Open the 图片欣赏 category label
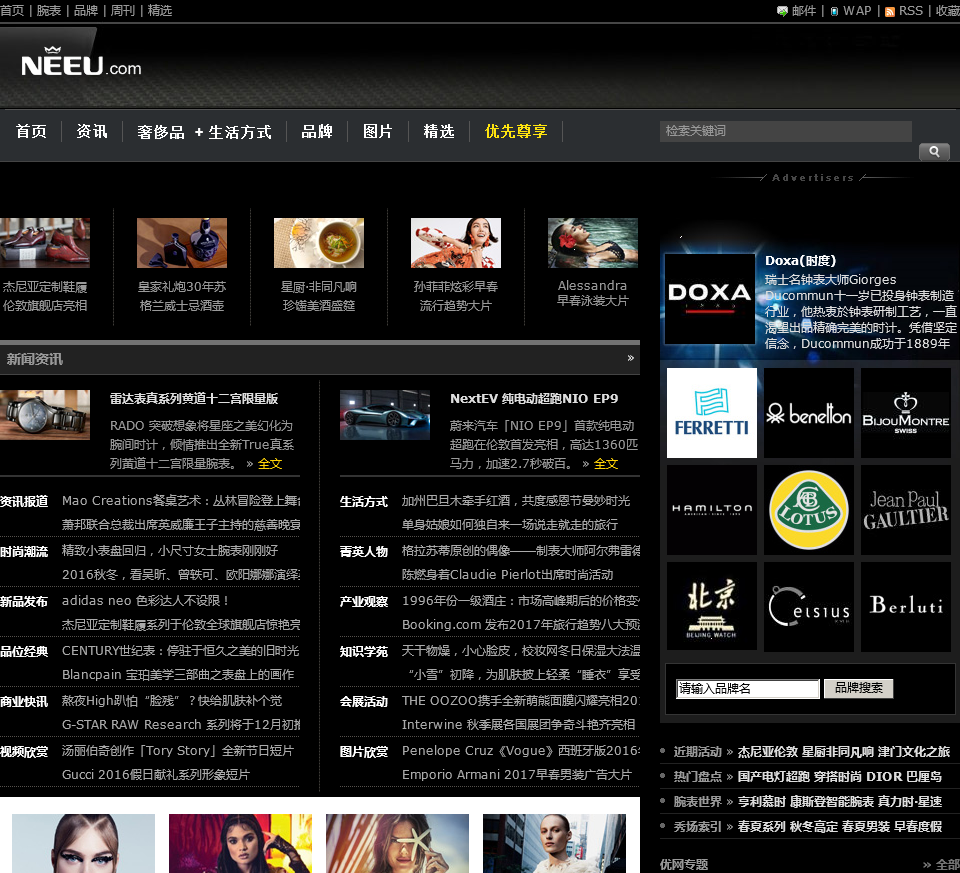 point(364,752)
